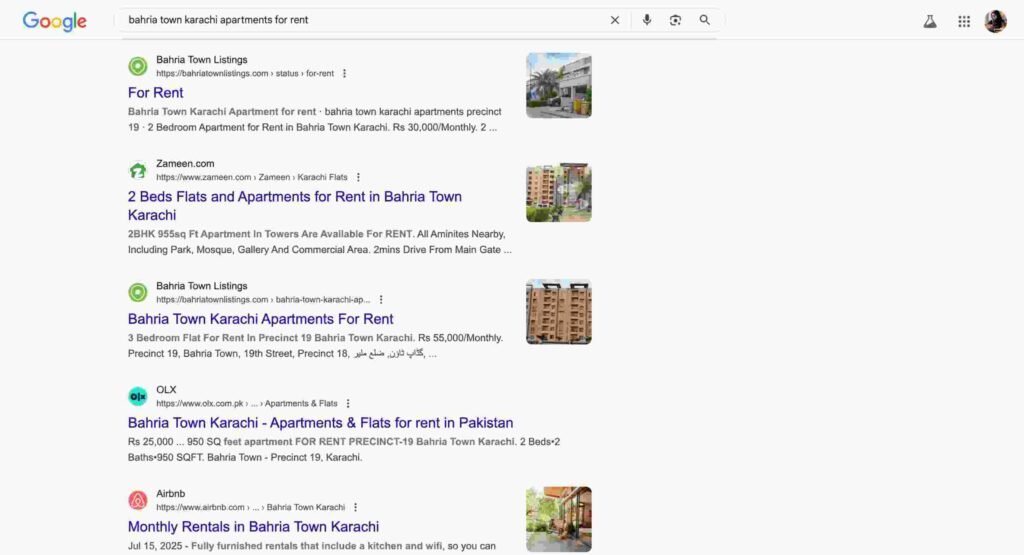1024x555 pixels.
Task: Open the Google account profile avatar
Action: click(995, 21)
